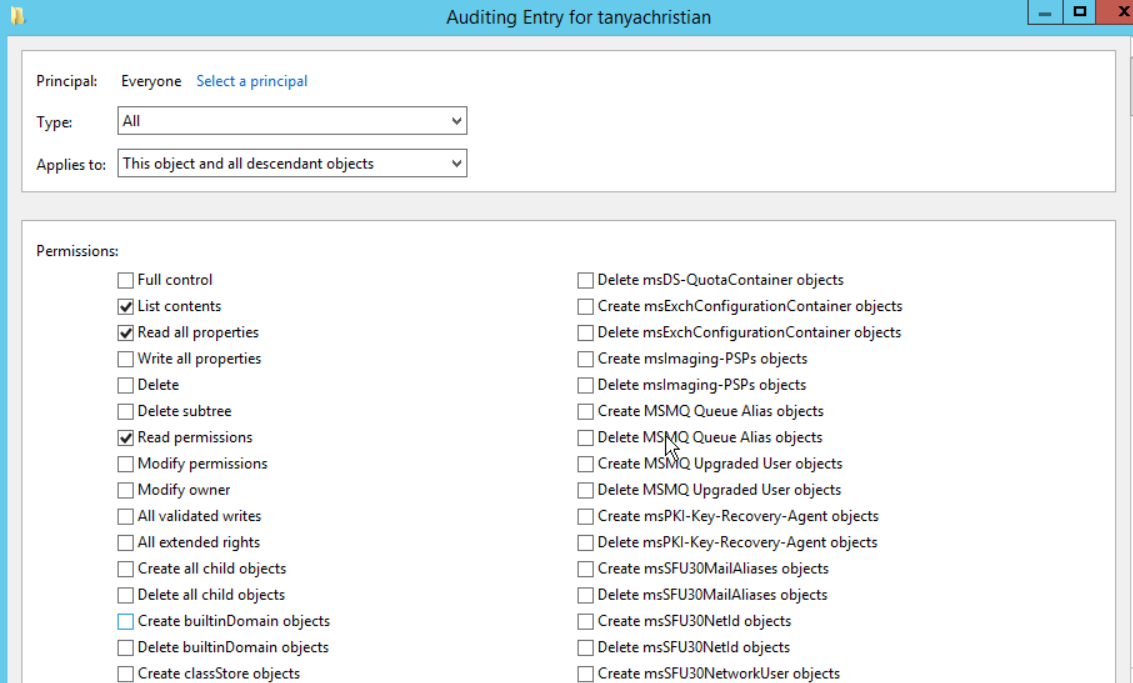Tick the Delete permission checkbox

click(126, 385)
